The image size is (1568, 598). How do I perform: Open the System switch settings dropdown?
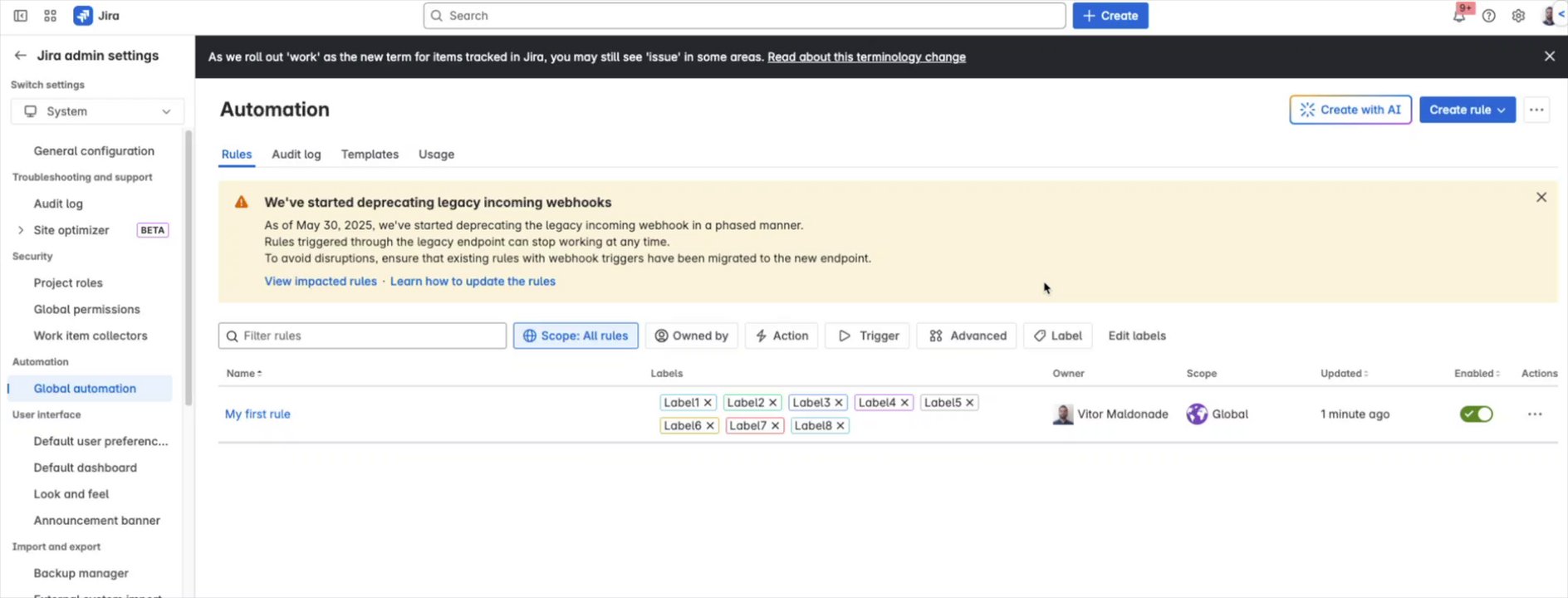point(97,111)
